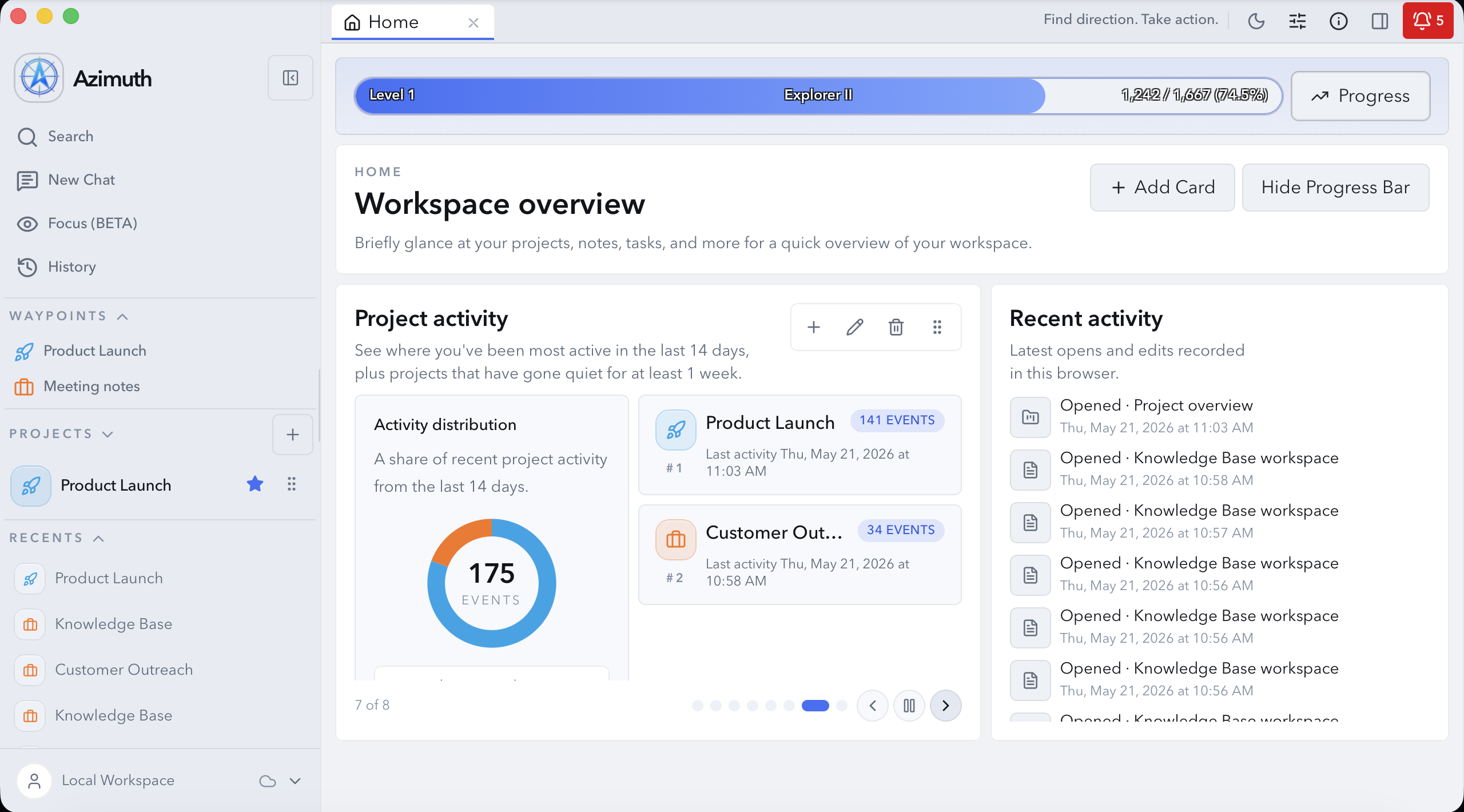1464x812 pixels.
Task: Click the Project overview folder icon
Action: click(1031, 417)
